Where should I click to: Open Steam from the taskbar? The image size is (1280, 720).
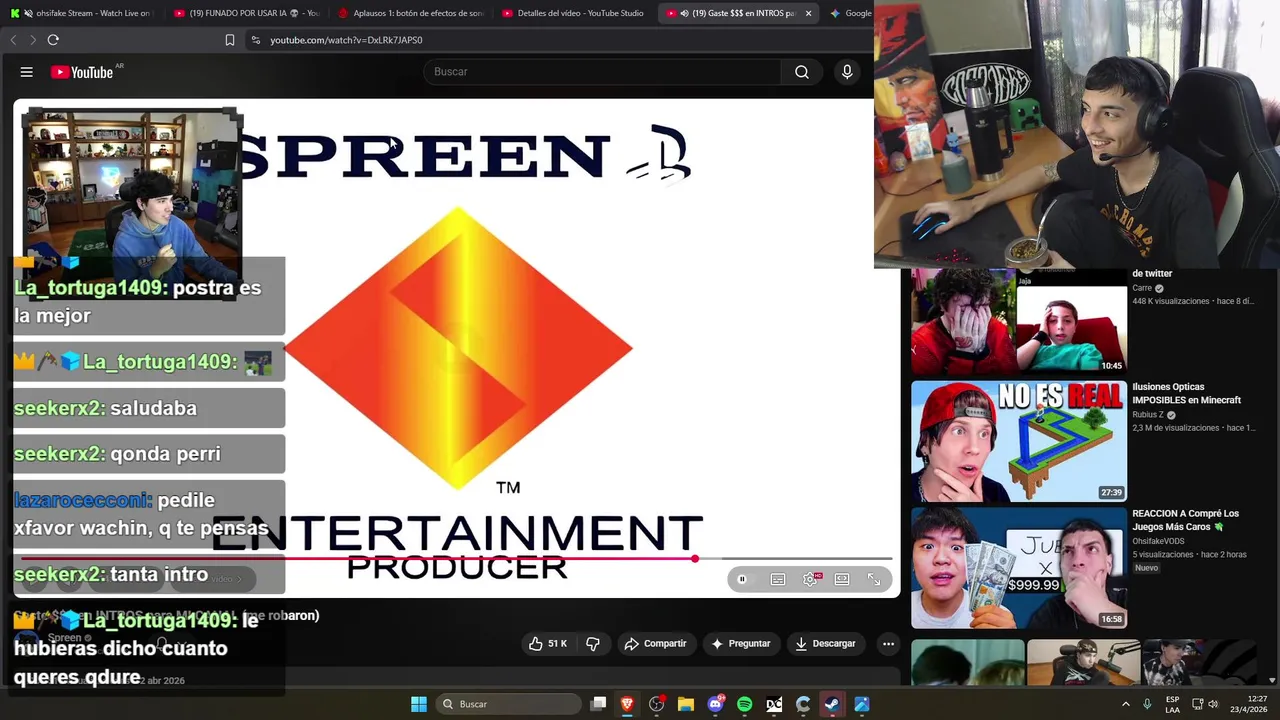coord(832,704)
